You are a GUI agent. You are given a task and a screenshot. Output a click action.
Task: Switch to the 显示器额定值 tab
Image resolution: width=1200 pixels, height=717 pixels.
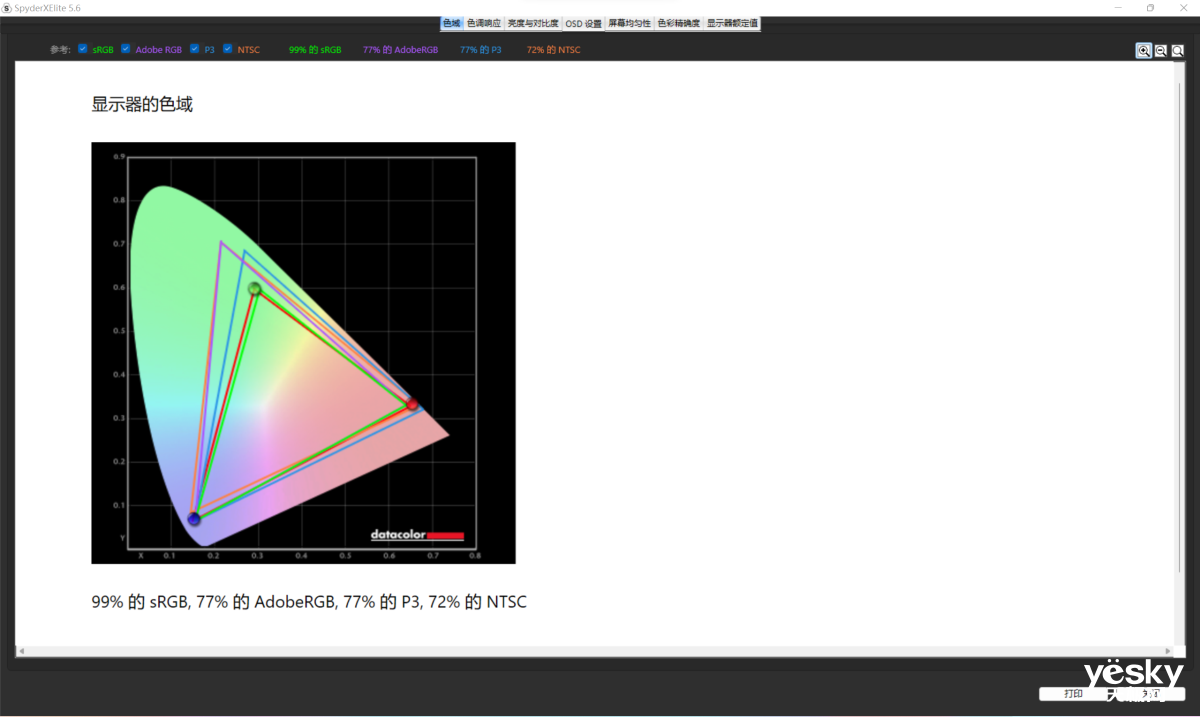(x=732, y=23)
